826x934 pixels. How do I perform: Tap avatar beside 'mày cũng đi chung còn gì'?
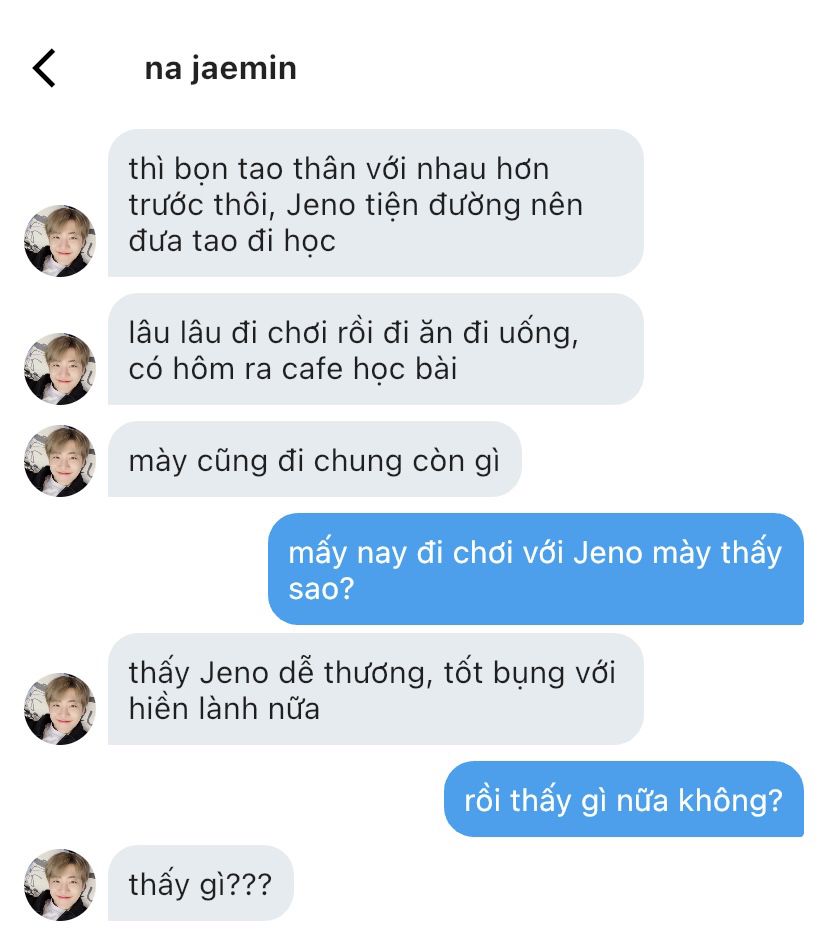60,460
